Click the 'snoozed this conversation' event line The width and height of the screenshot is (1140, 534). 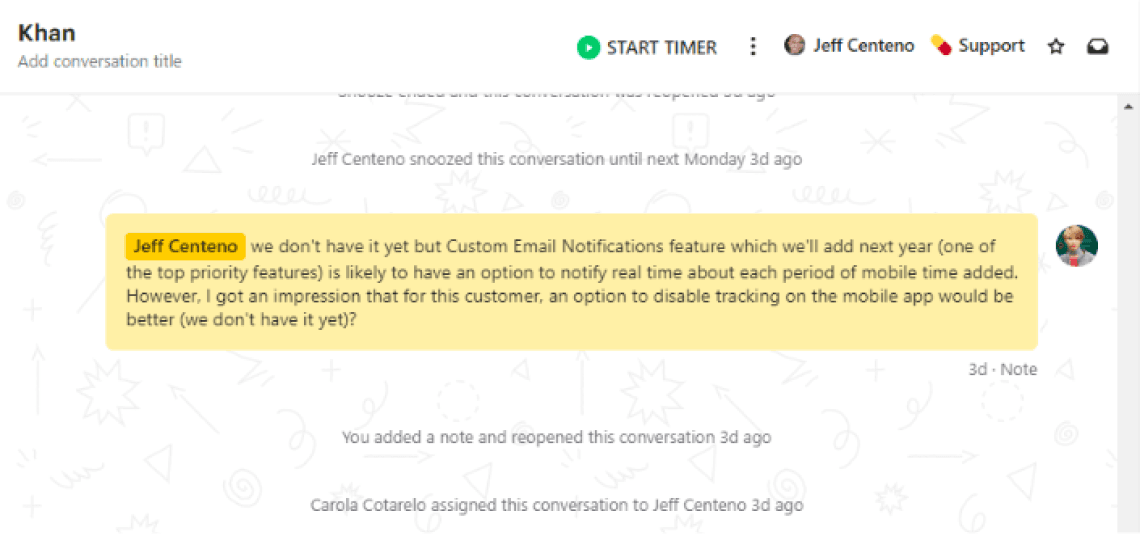556,159
